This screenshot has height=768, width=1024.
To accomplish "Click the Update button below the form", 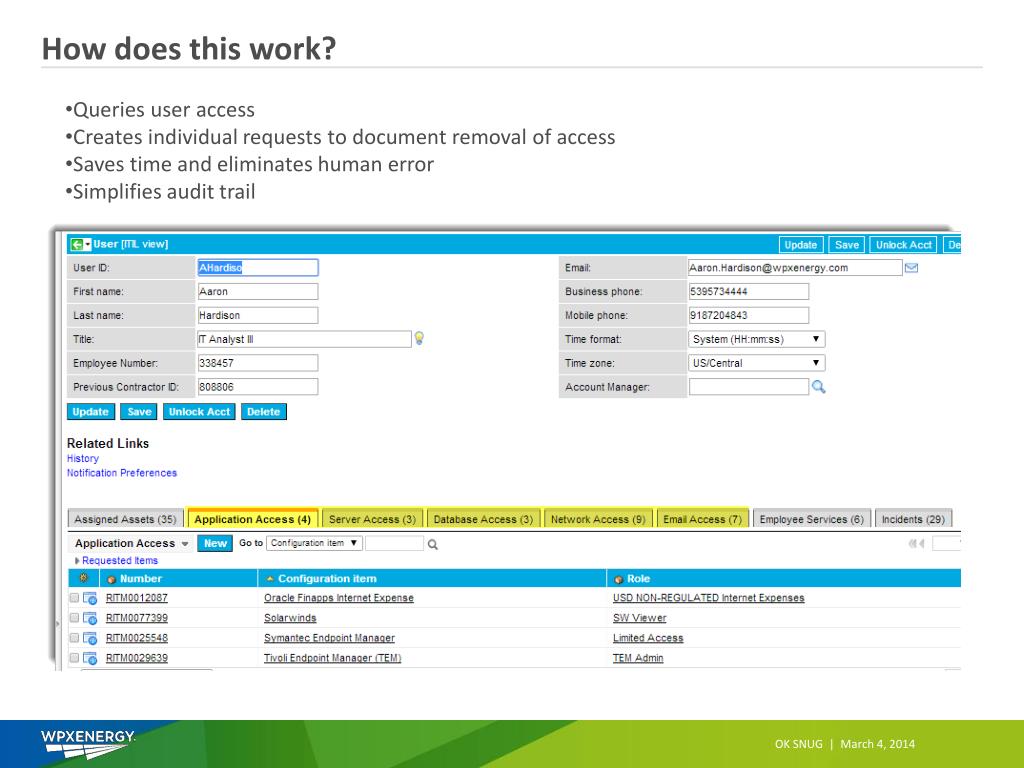I will click(x=90, y=412).
